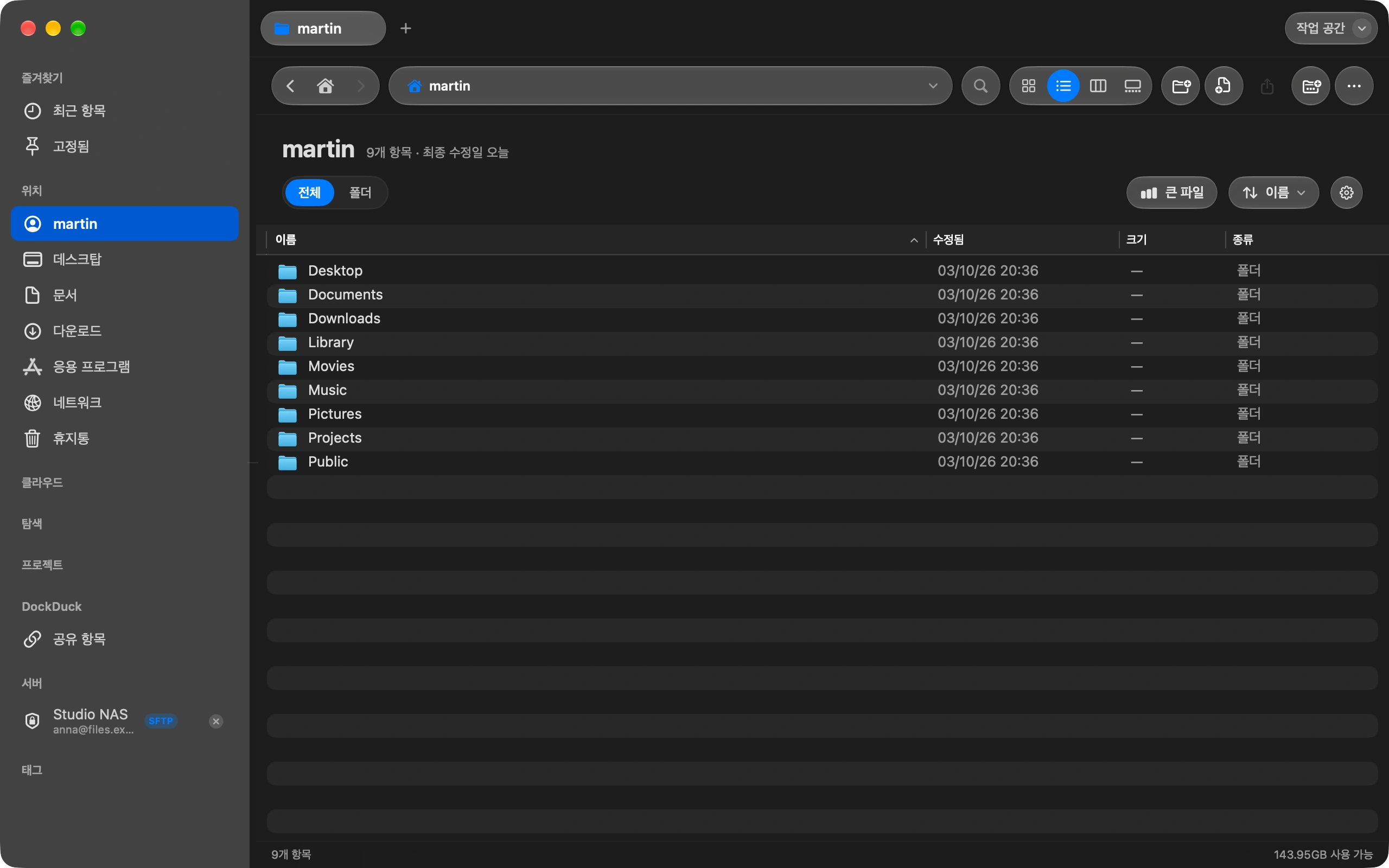
Task: Open 데스크탑 in the sidebar
Action: (125, 259)
